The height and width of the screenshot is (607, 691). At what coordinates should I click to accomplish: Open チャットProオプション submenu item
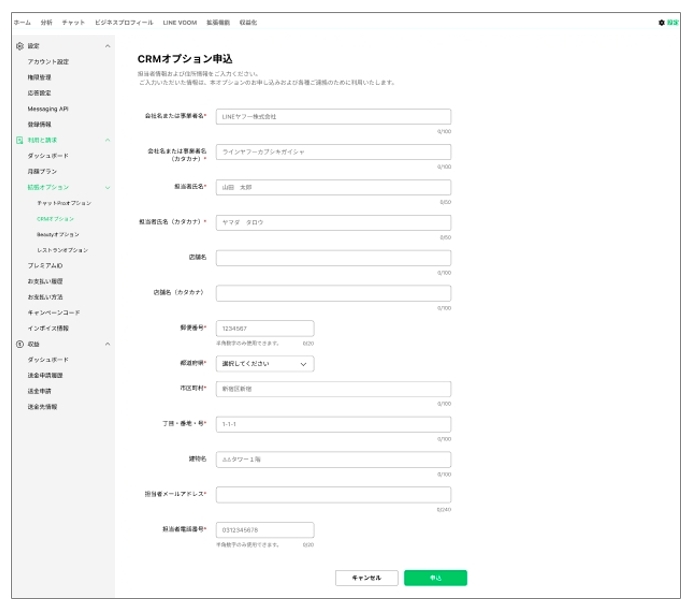(x=64, y=203)
